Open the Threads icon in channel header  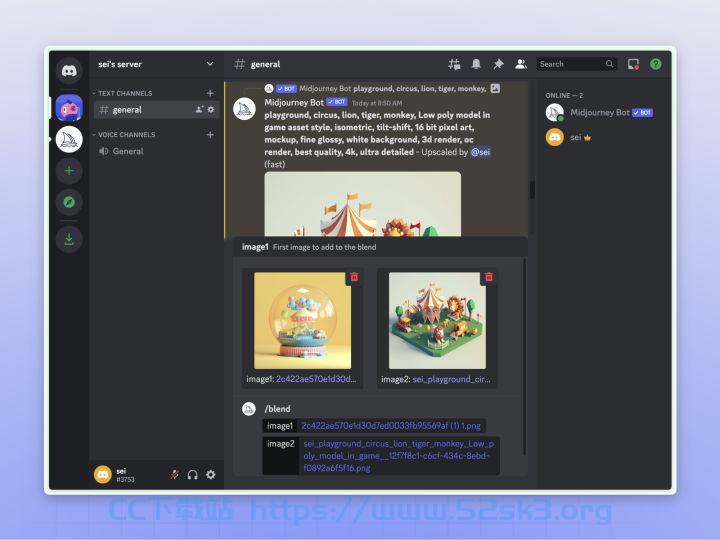454,64
